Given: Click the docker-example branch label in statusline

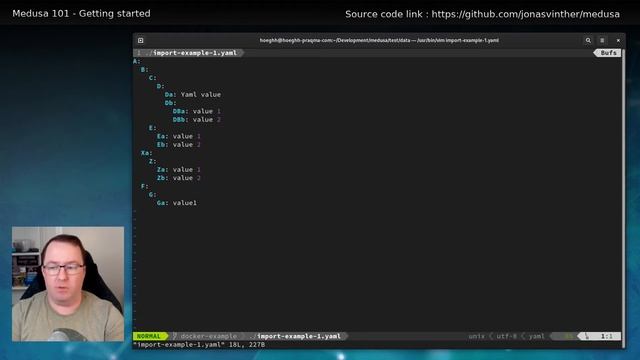Looking at the screenshot, I should tap(208, 336).
